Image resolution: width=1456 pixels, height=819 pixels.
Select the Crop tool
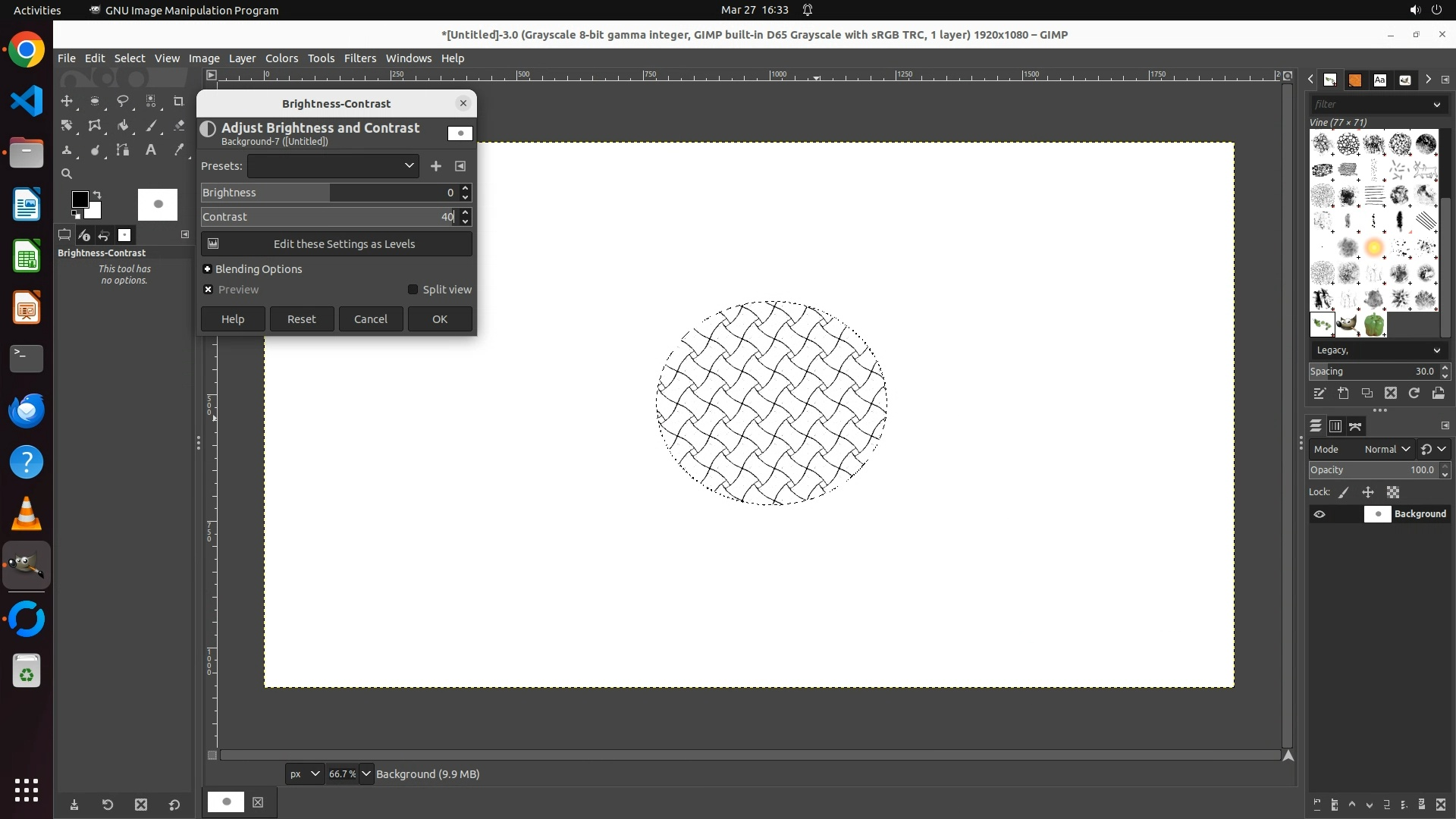click(179, 101)
